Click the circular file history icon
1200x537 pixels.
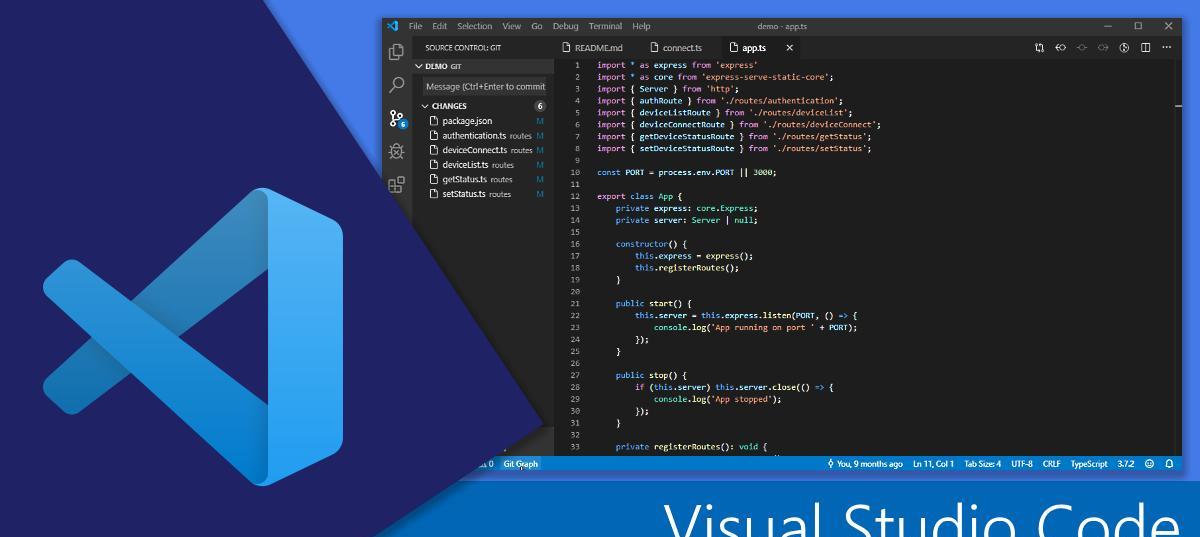(1124, 48)
